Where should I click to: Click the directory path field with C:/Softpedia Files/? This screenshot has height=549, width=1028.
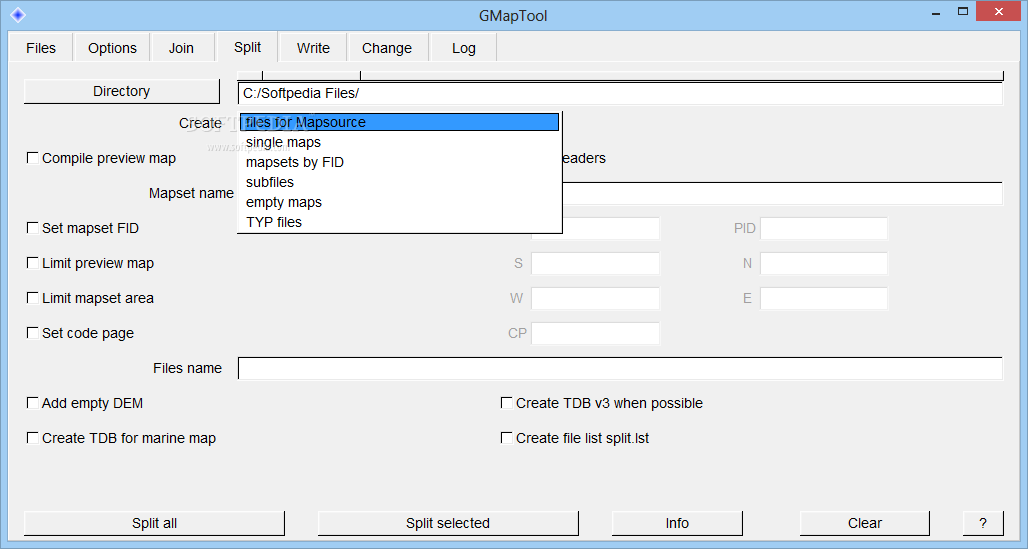(x=620, y=93)
